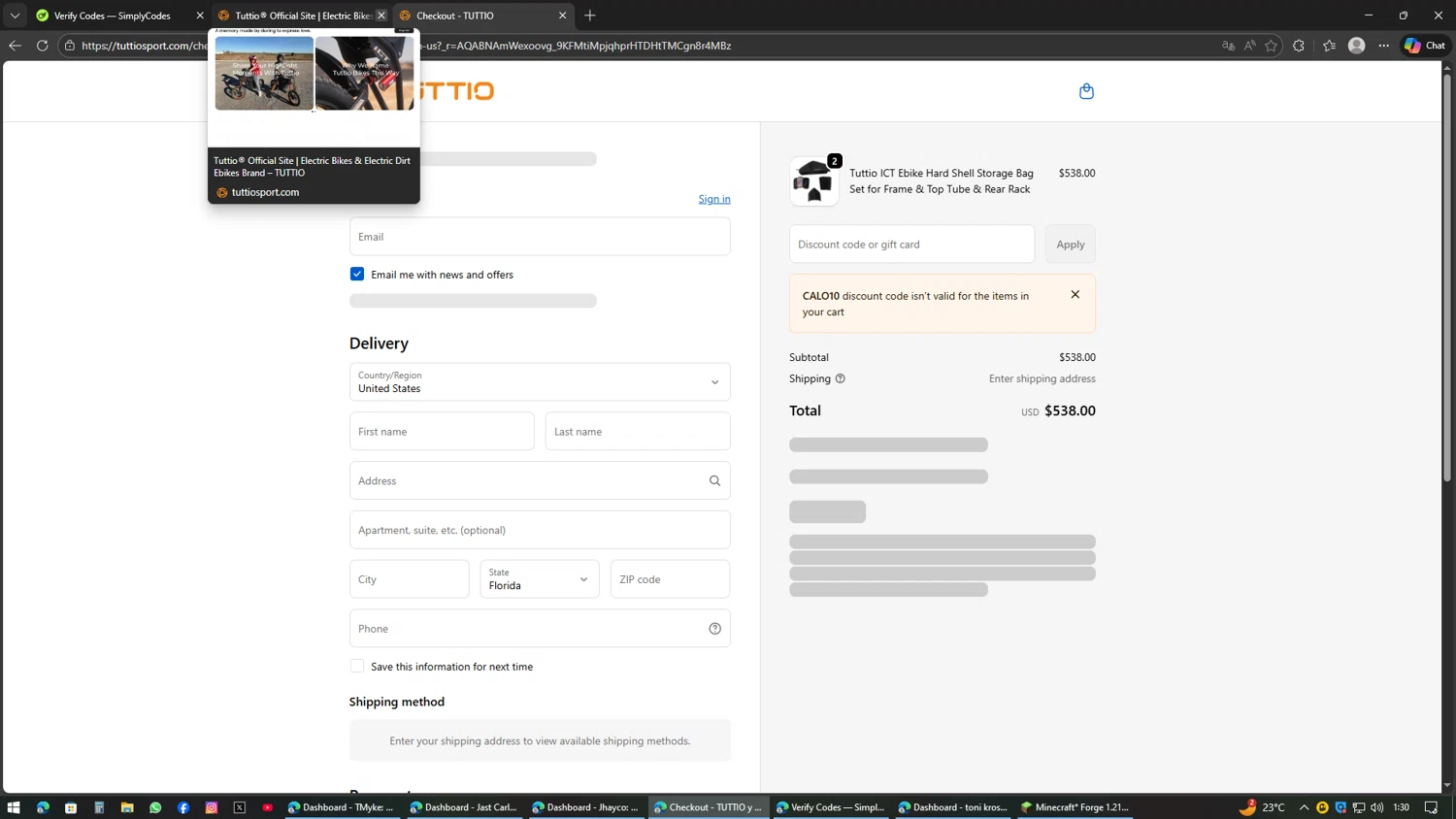
Task: Click the address search magnifier icon
Action: click(x=714, y=480)
